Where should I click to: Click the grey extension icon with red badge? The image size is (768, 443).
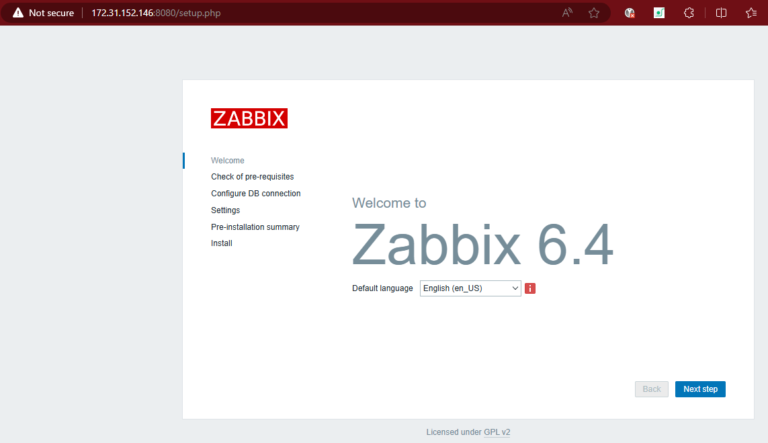pyautogui.click(x=630, y=13)
